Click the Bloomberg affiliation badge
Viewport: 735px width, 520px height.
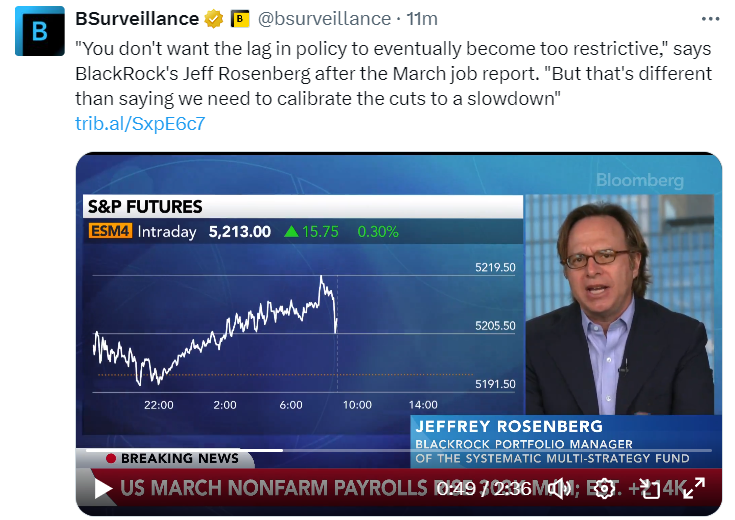click(x=240, y=19)
